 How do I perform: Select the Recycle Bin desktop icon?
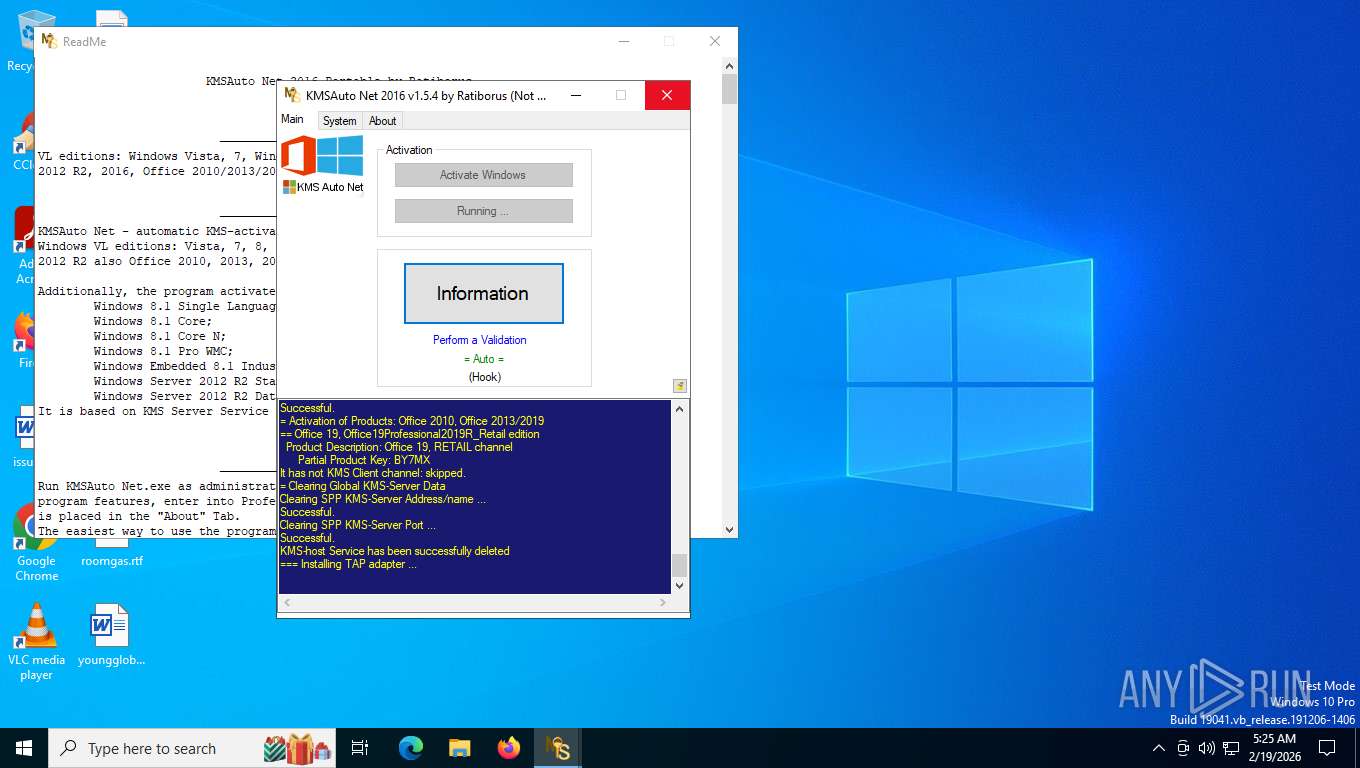coord(20,40)
